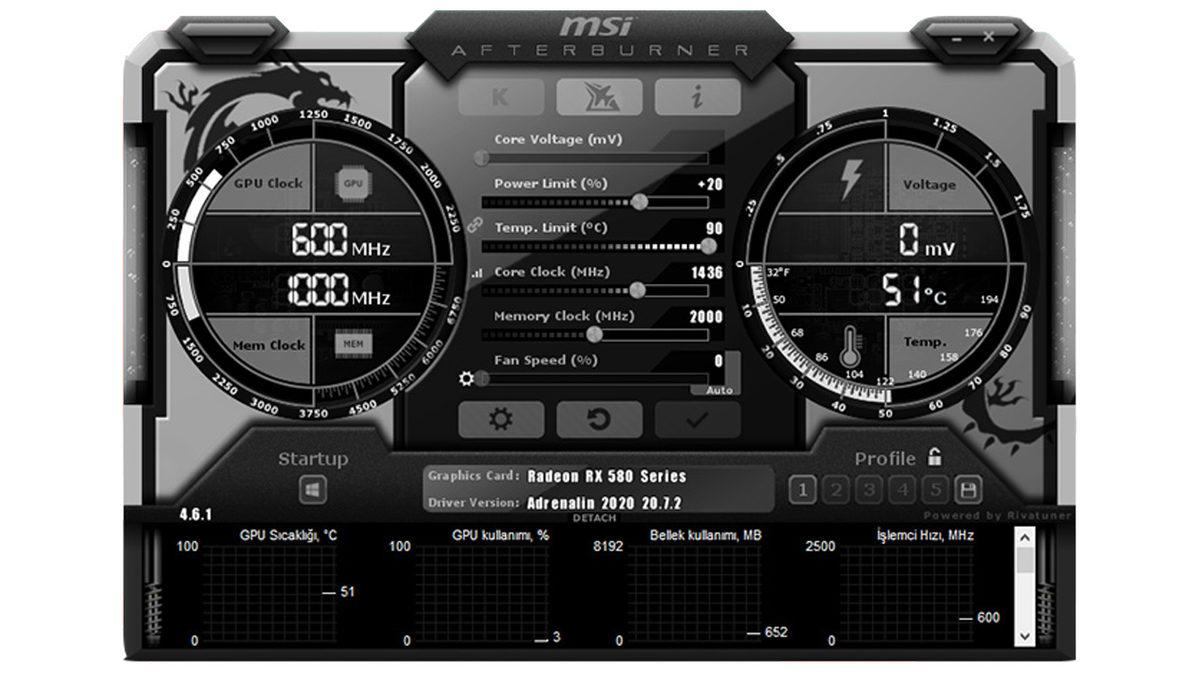Screen dimensions: 1200x675
Task: Reset settings with the circular arrow button
Action: [x=599, y=419]
